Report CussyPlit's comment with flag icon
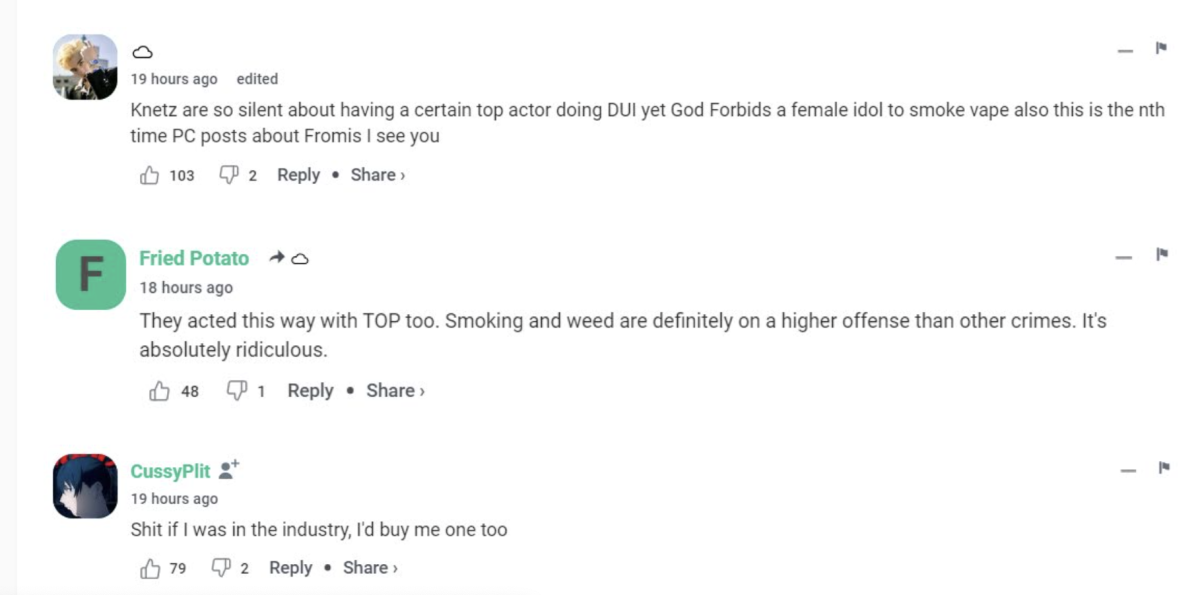Viewport: 1200px width, 595px height. (x=1163, y=467)
